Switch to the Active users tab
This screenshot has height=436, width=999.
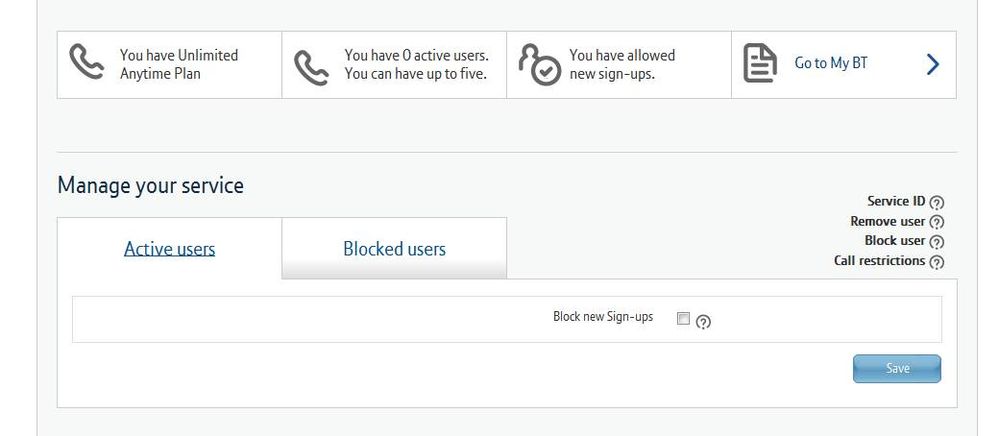point(169,249)
